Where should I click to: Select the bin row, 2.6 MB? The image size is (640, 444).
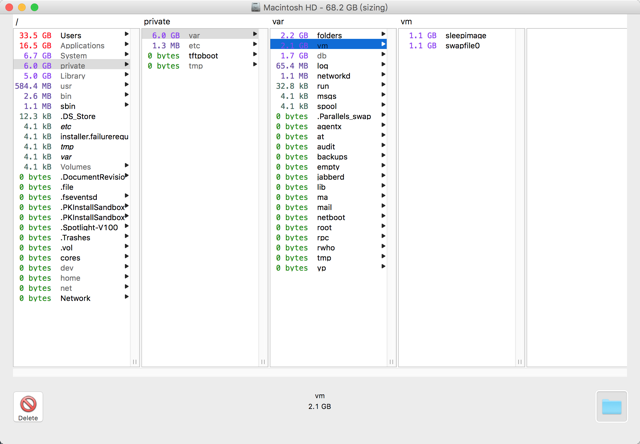[72, 96]
